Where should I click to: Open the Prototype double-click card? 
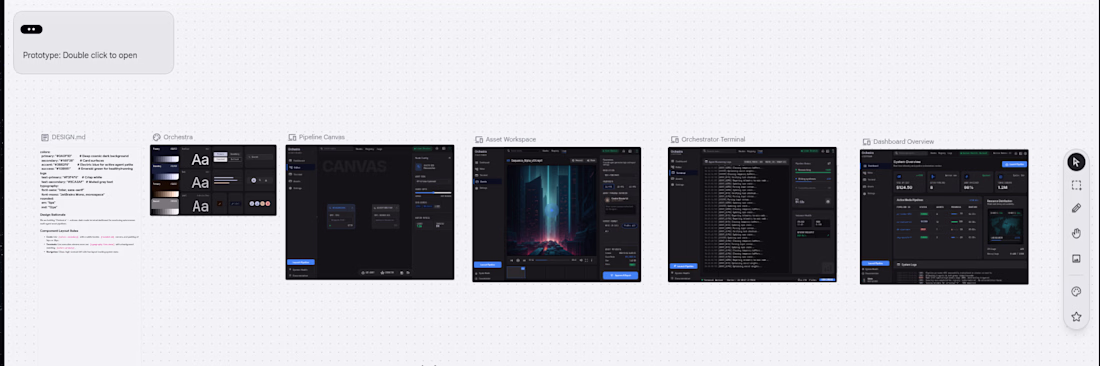point(93,42)
